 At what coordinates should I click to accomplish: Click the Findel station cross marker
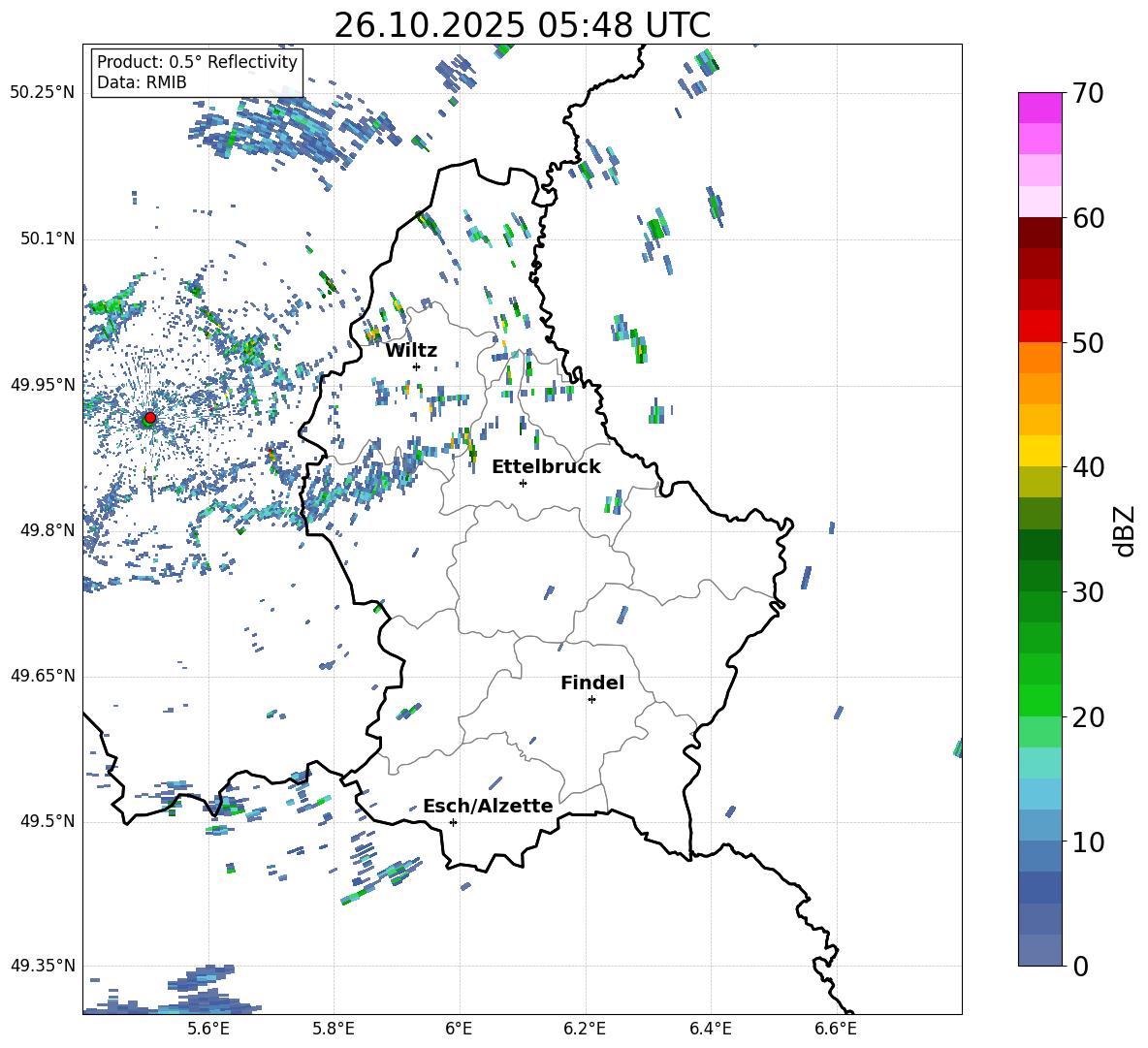pyautogui.click(x=591, y=699)
